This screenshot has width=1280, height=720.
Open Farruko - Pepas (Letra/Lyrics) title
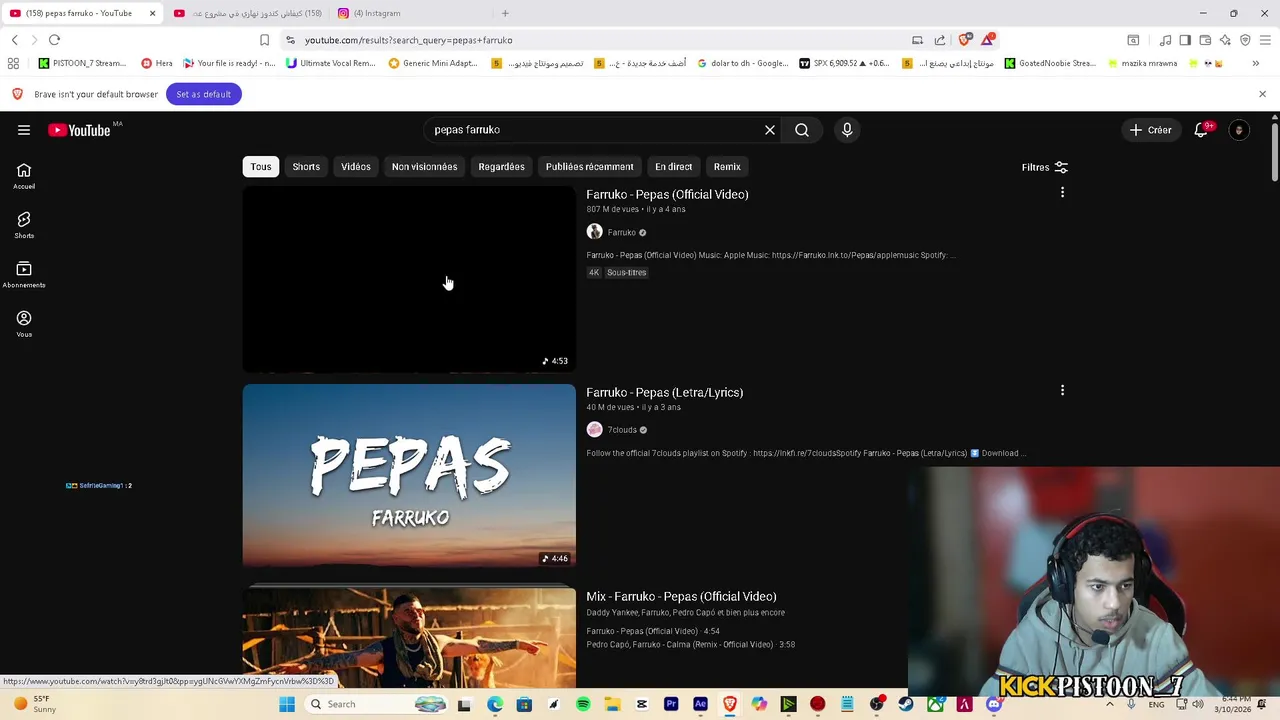664,392
